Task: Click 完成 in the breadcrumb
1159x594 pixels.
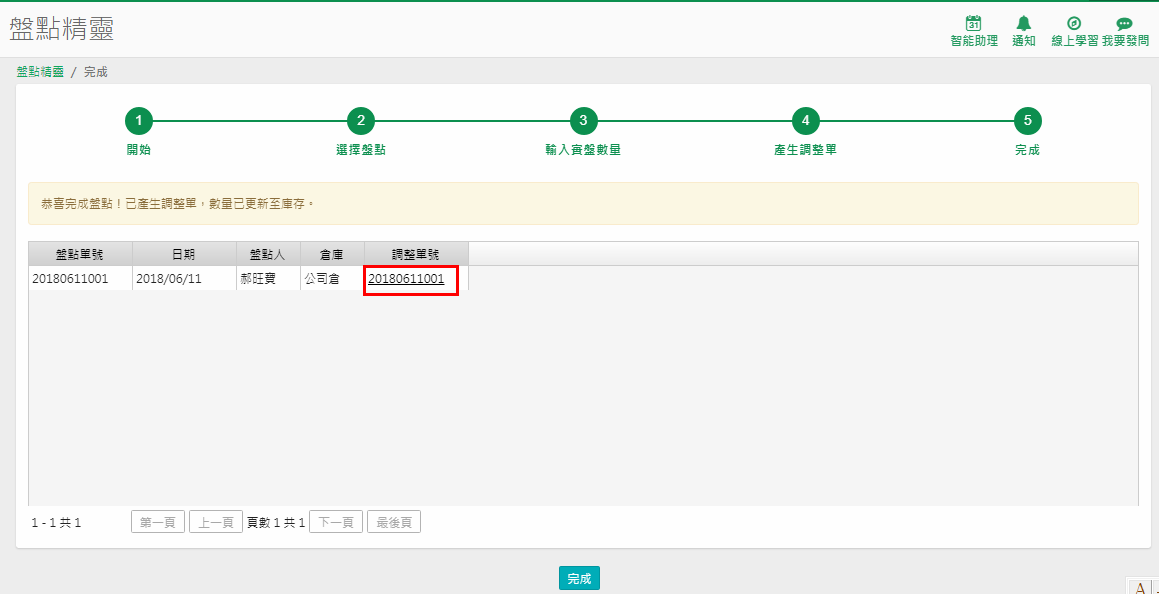Action: pyautogui.click(x=95, y=72)
